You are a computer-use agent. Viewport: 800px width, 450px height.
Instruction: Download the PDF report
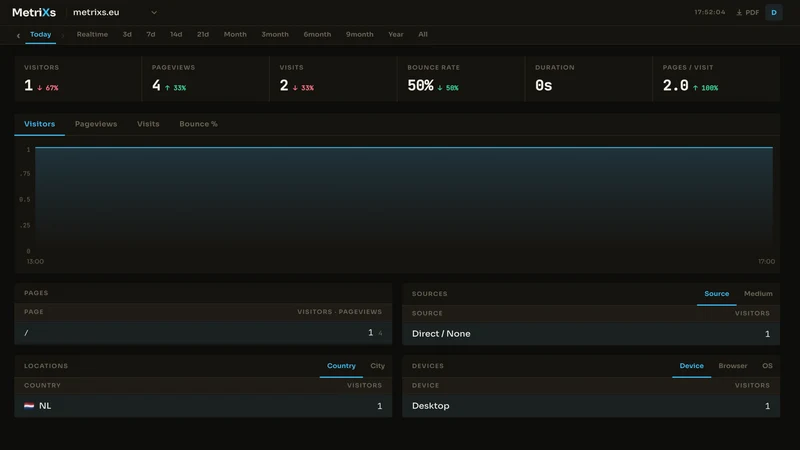[747, 12]
